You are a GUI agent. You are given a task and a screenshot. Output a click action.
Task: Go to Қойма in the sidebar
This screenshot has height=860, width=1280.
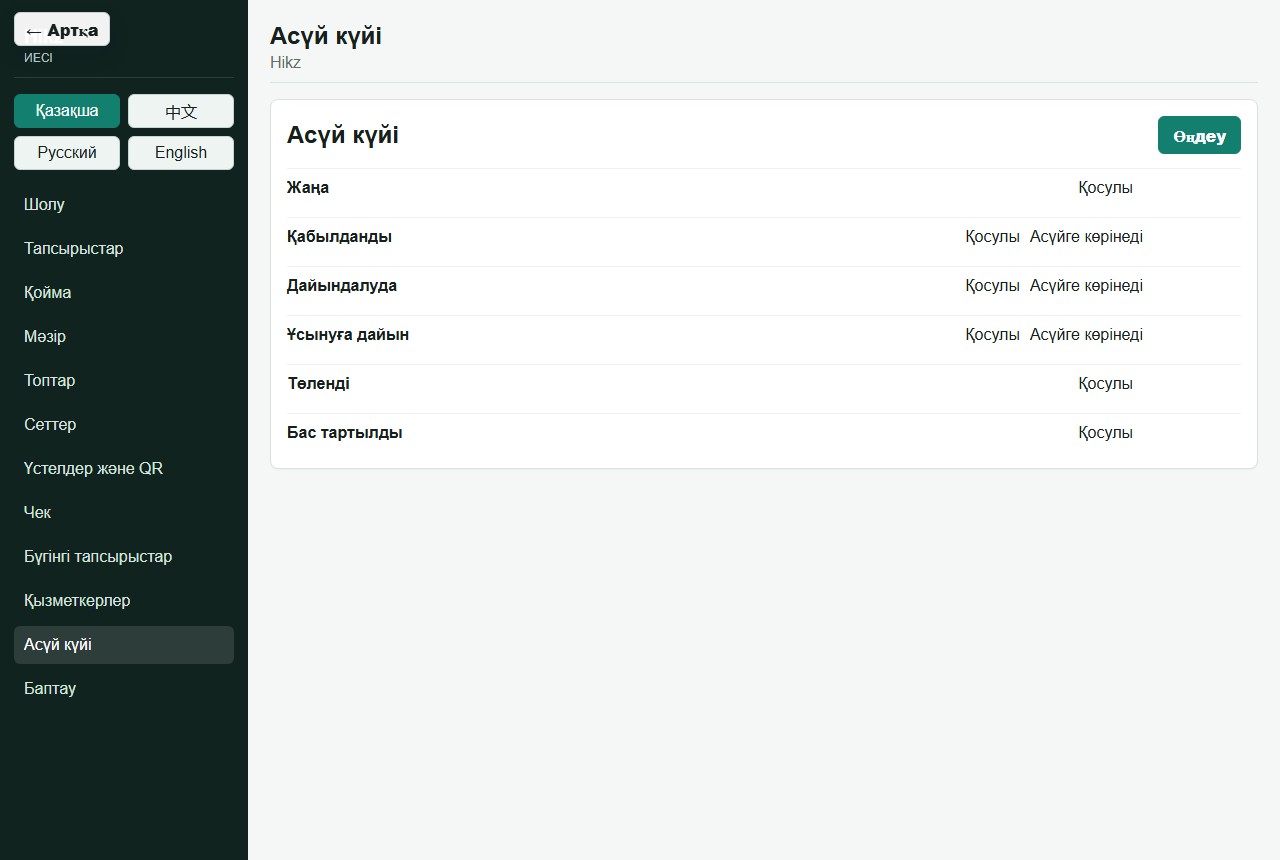click(x=124, y=293)
